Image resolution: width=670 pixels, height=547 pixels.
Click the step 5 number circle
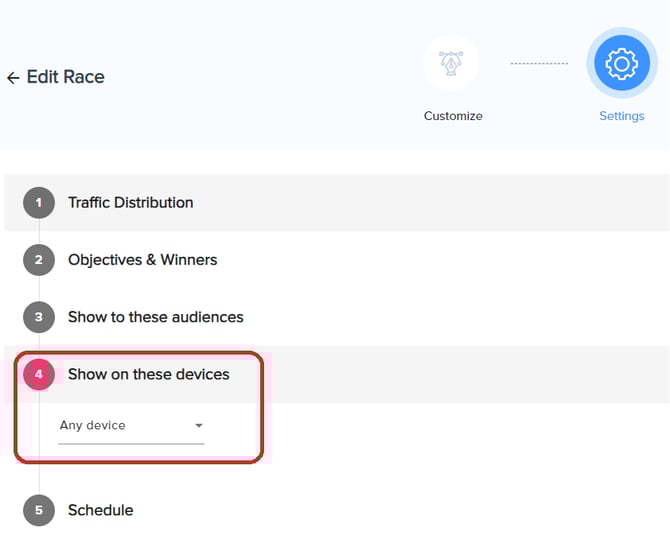pos(39,510)
